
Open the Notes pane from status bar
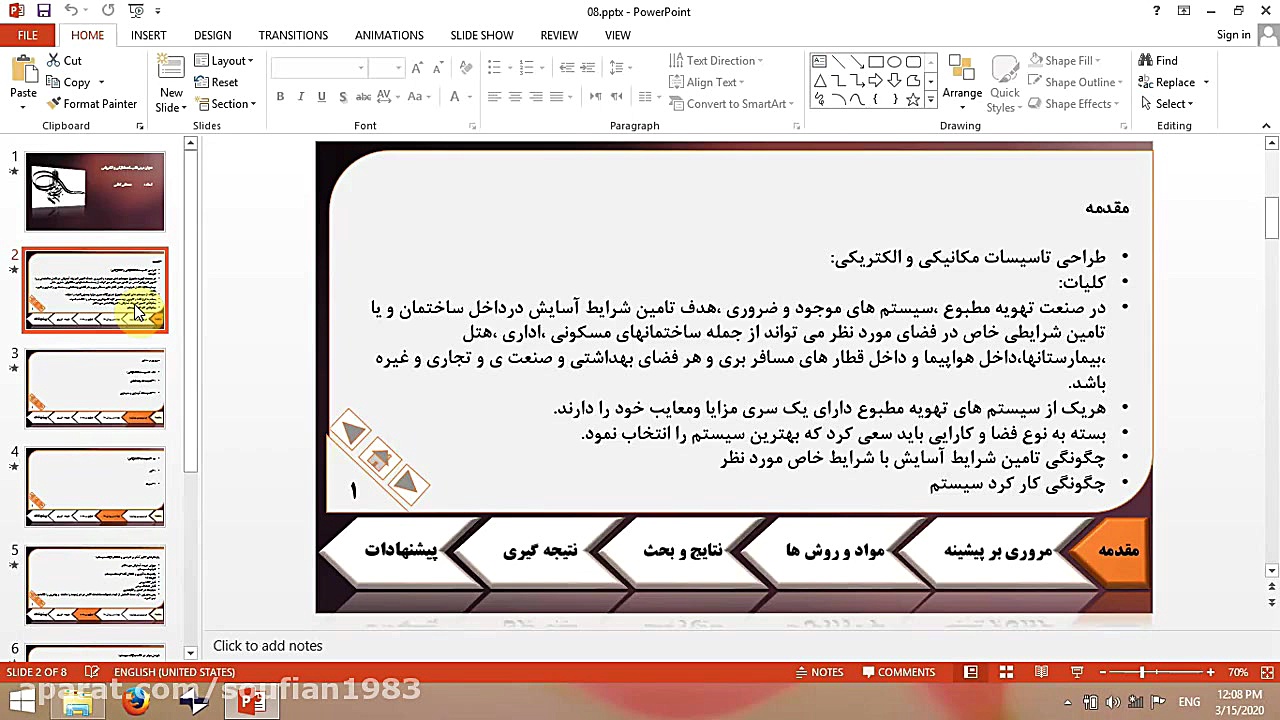[x=819, y=672]
